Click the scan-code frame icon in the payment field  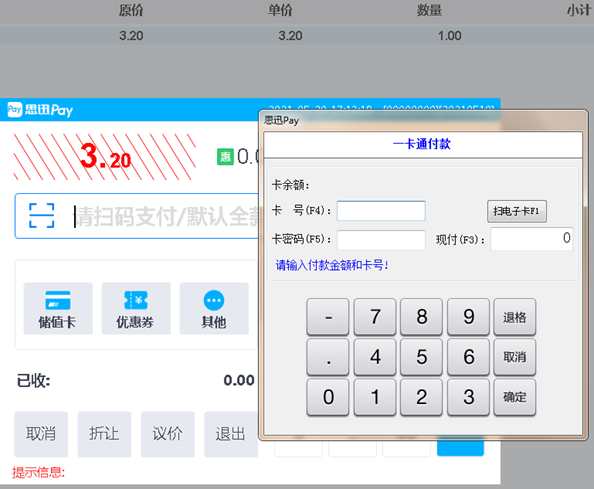(x=42, y=216)
